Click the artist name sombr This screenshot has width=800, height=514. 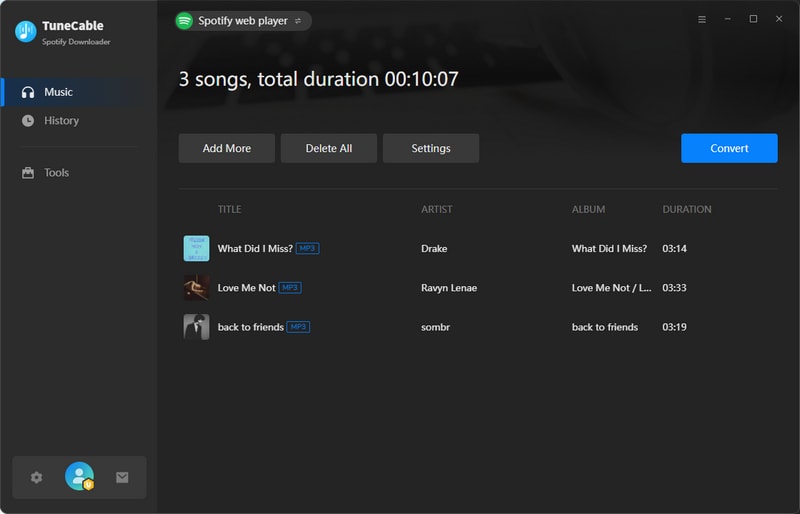point(435,327)
